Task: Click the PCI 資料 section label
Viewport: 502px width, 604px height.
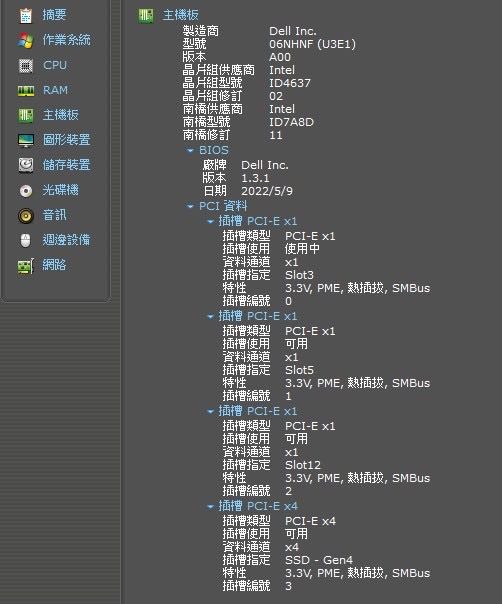Action: click(223, 206)
